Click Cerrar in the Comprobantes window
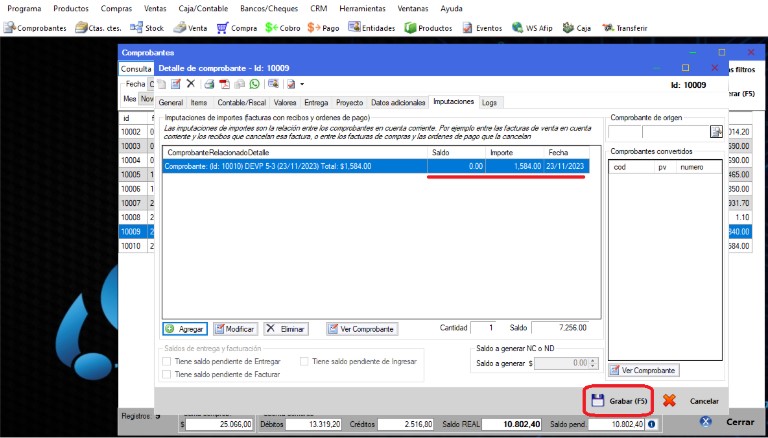 tap(727, 422)
